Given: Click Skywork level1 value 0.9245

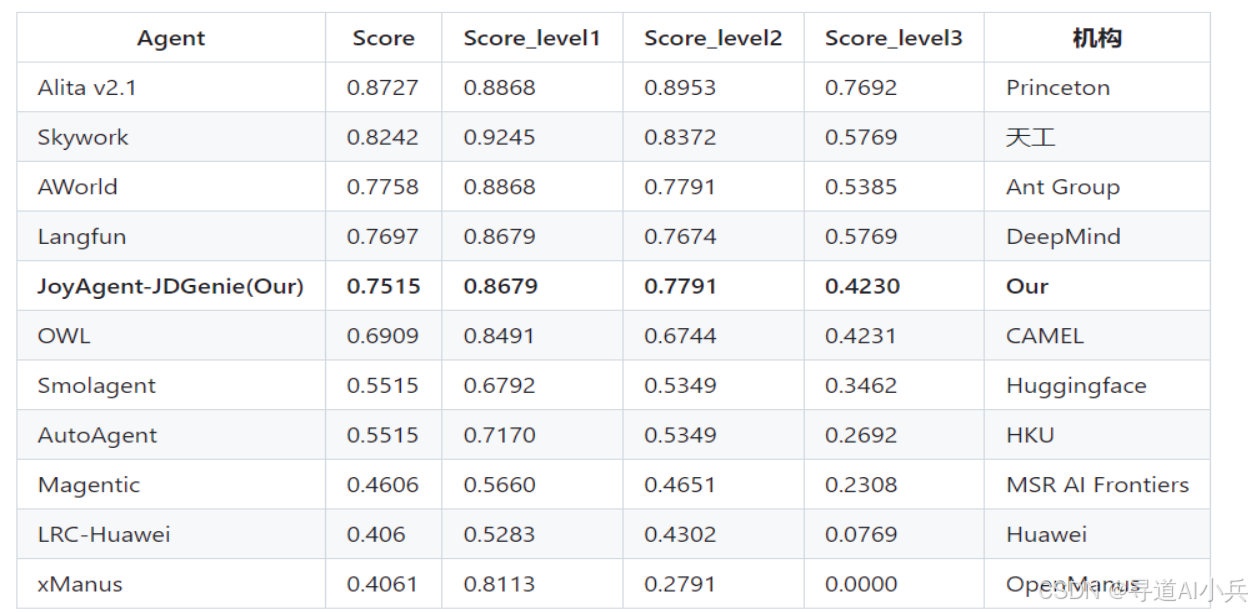Looking at the screenshot, I should tap(500, 137).
